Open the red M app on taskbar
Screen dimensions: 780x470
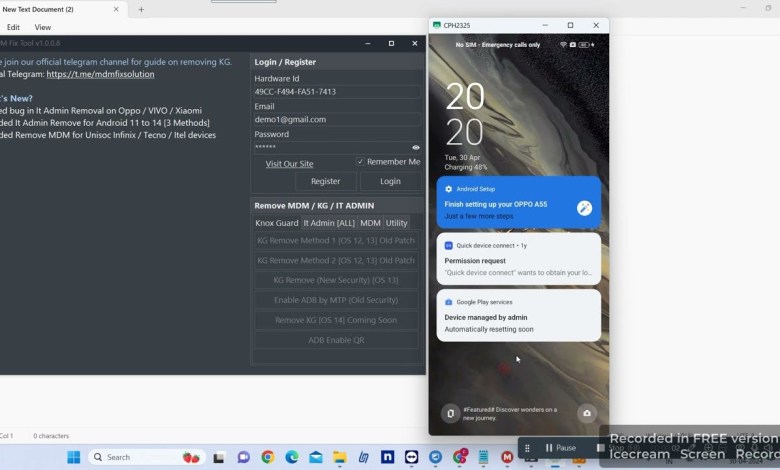507,457
